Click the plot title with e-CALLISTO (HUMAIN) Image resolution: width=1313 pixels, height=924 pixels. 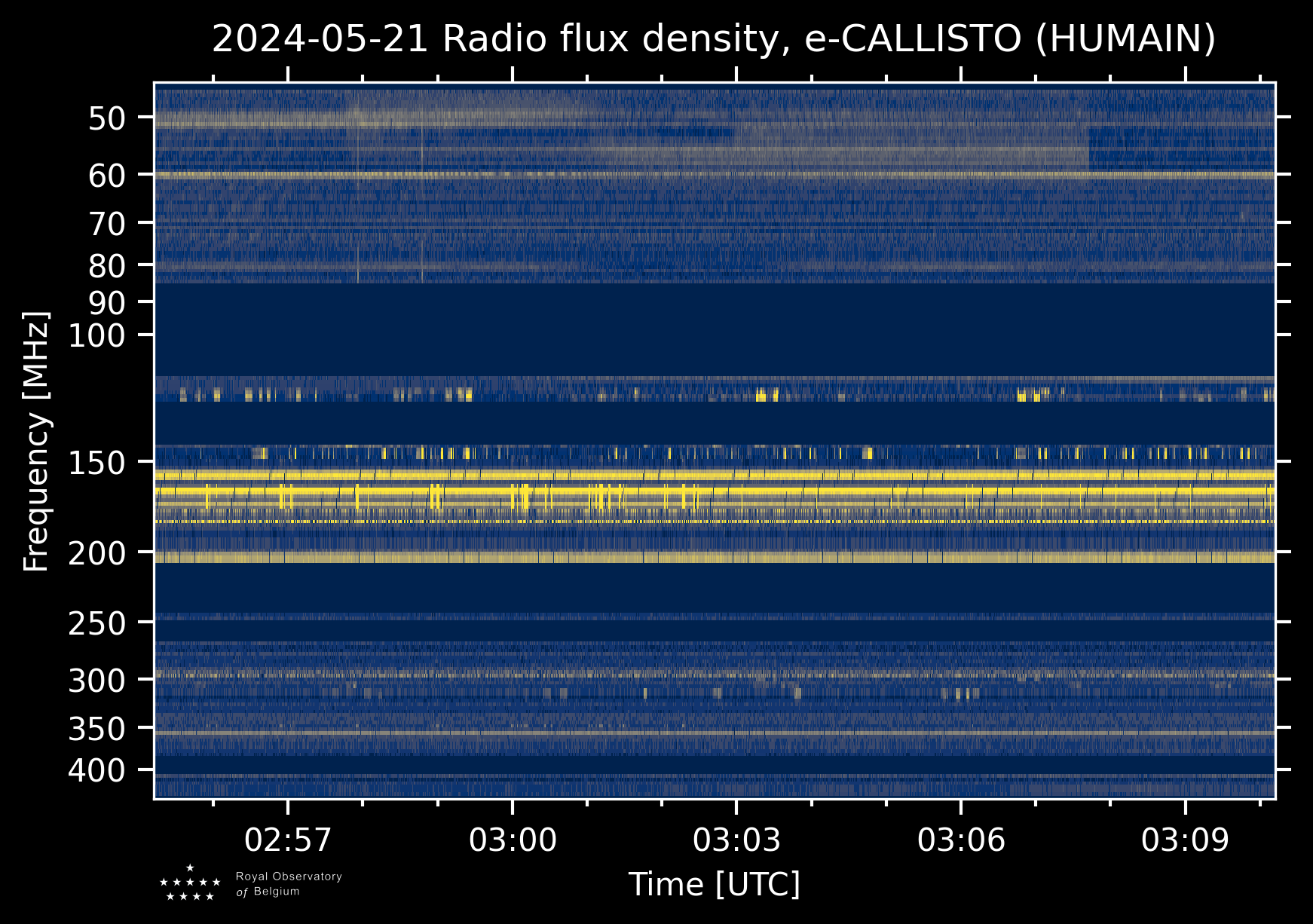click(713, 39)
